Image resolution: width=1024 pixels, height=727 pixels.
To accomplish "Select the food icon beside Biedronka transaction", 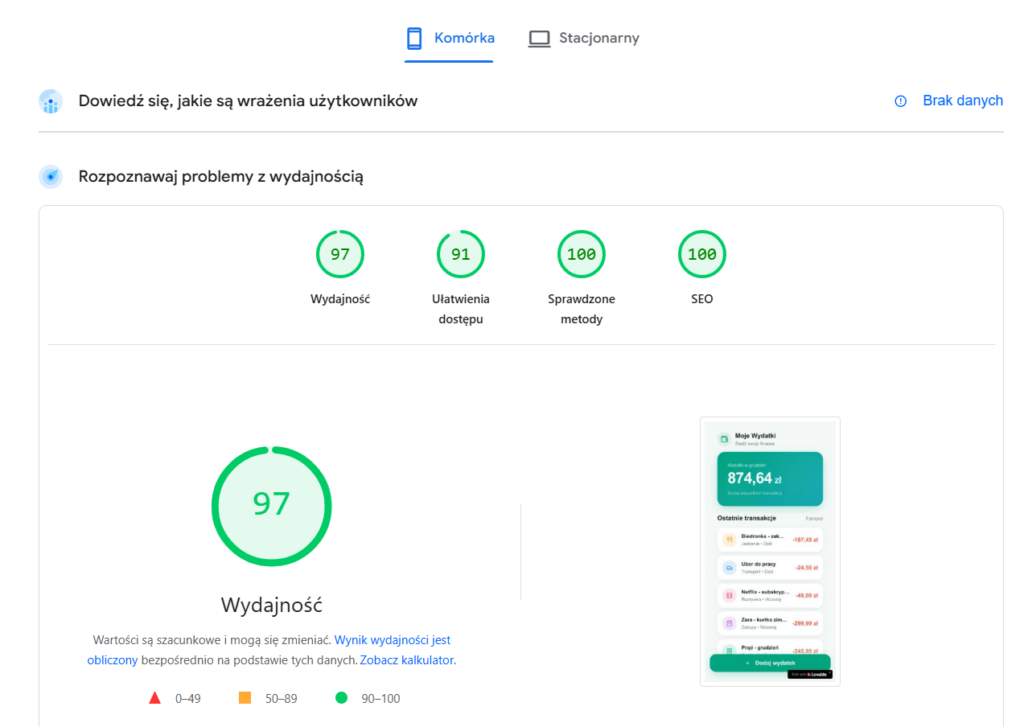I will (x=730, y=537).
